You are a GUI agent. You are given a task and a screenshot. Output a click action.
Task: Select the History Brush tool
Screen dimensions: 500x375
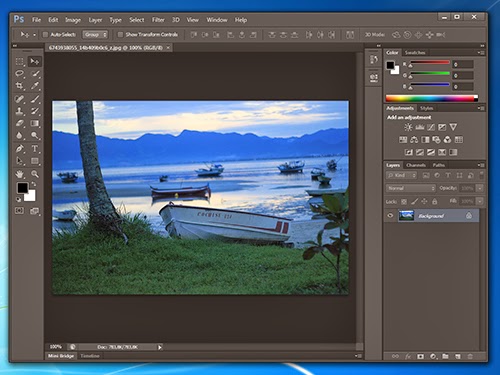[x=35, y=111]
